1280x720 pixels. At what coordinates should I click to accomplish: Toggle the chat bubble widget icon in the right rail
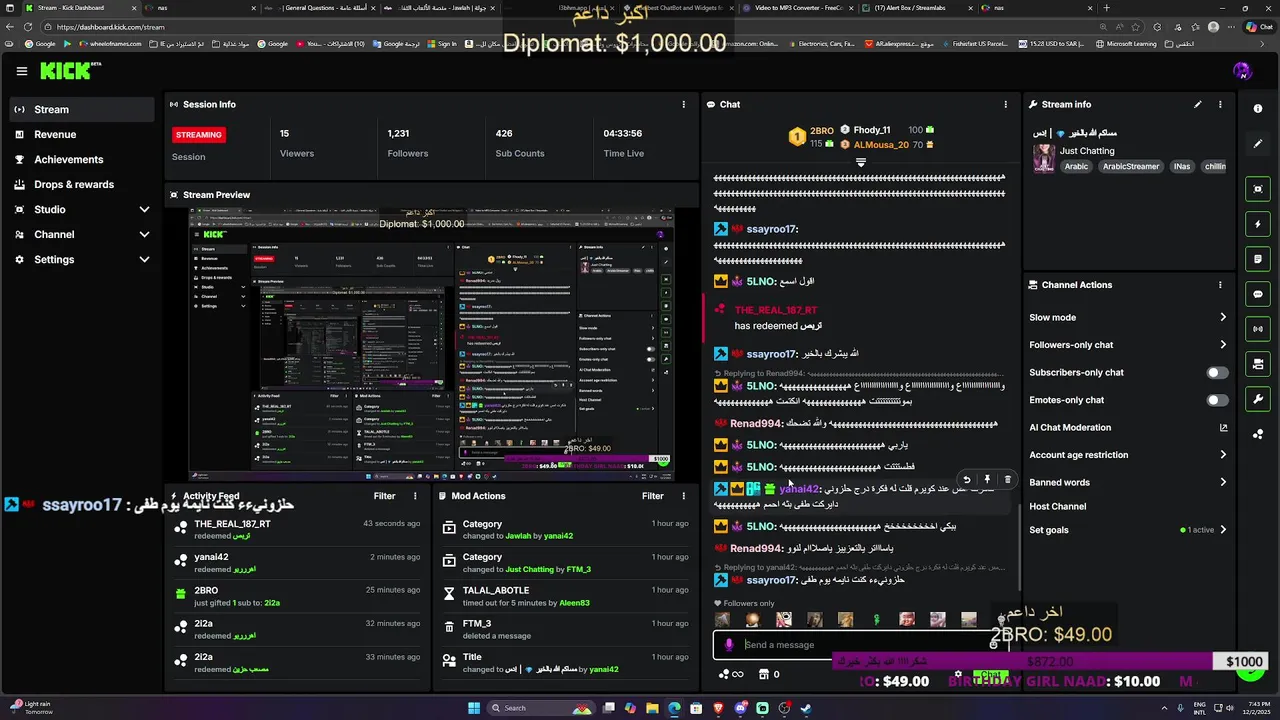pyautogui.click(x=1258, y=294)
